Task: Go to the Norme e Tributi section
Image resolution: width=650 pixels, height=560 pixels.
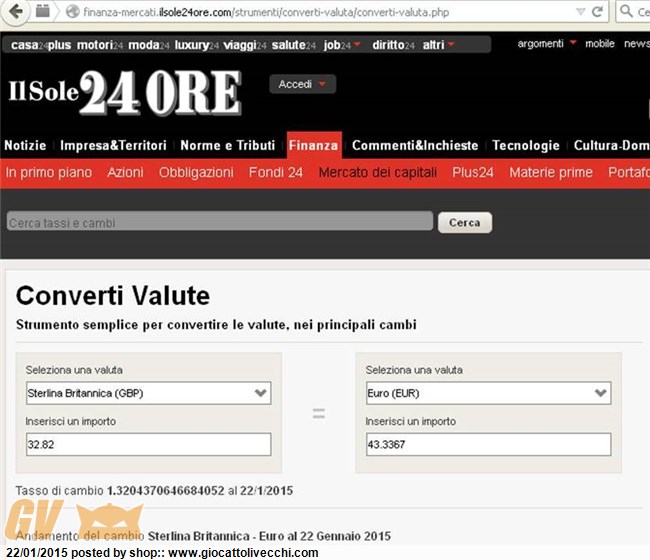Action: coord(228,145)
